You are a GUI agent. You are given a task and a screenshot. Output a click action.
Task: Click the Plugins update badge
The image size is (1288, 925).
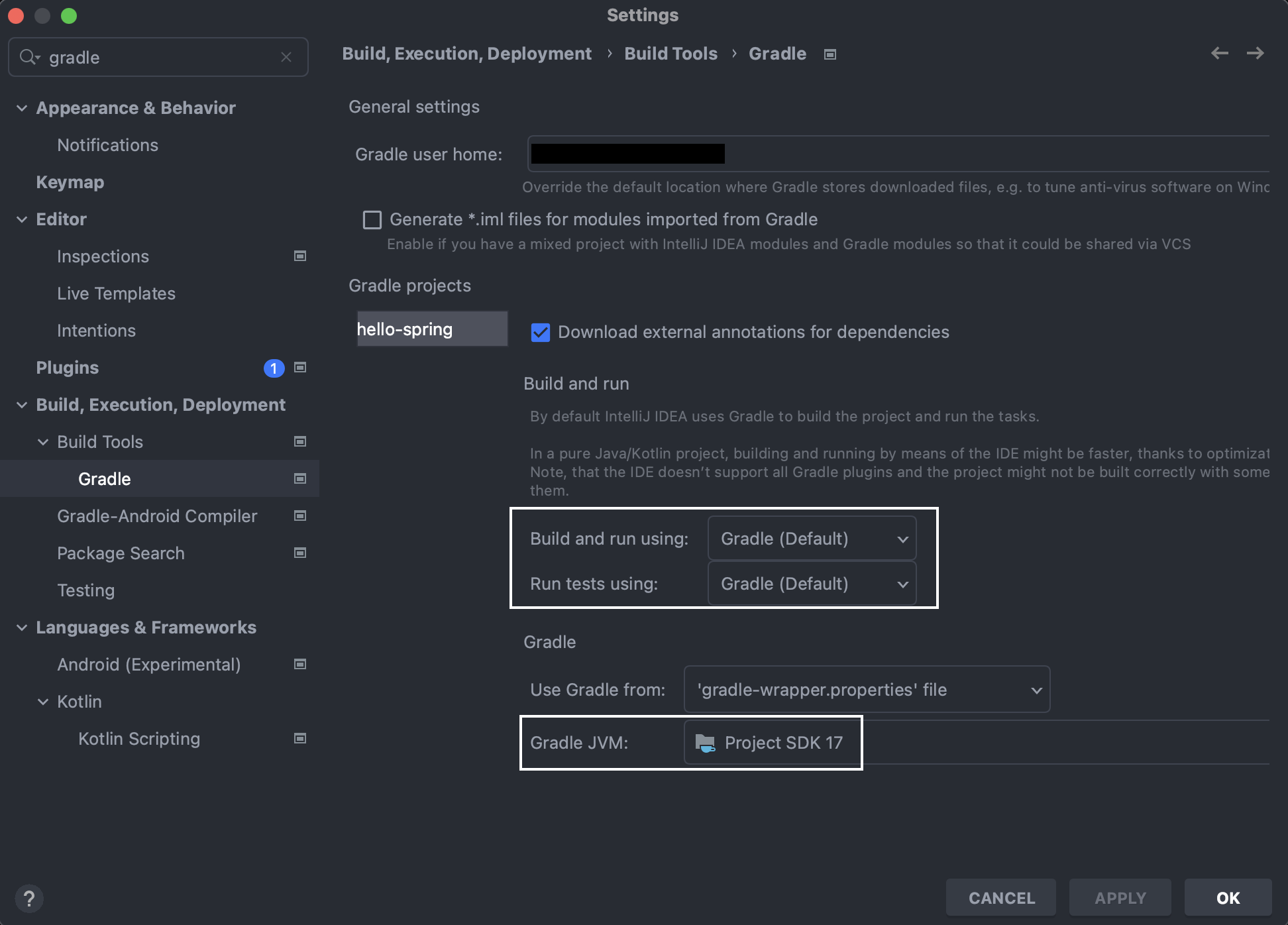coord(274,368)
